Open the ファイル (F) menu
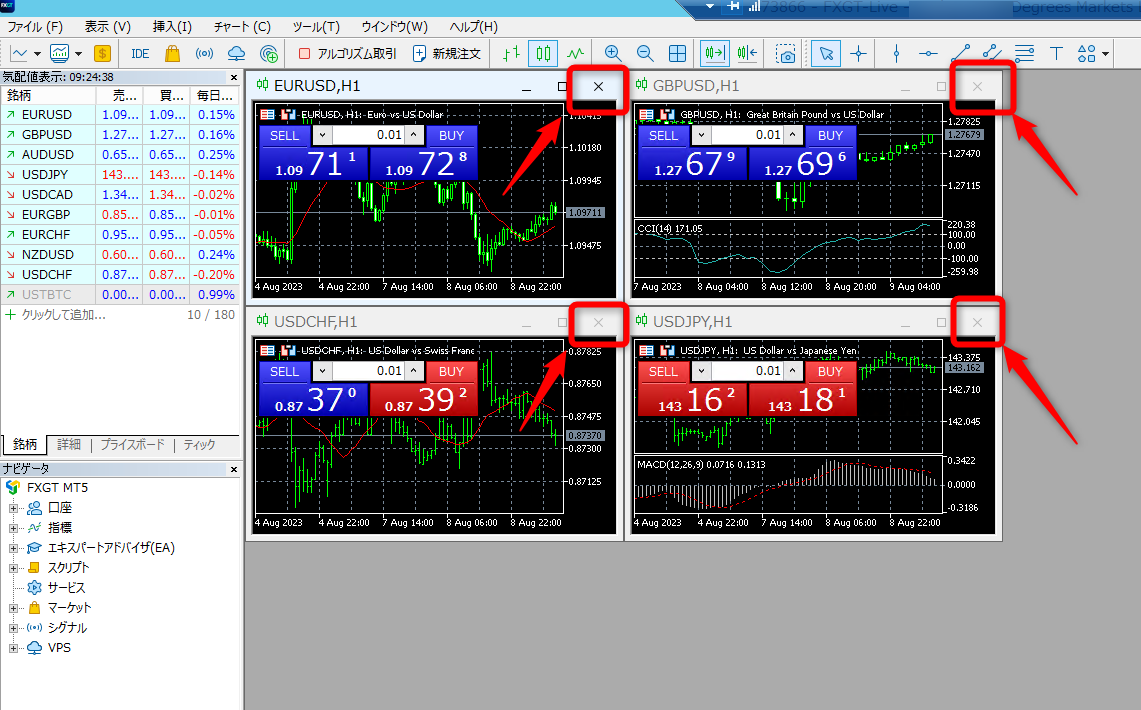Viewport: 1141px width, 710px height. point(34,27)
